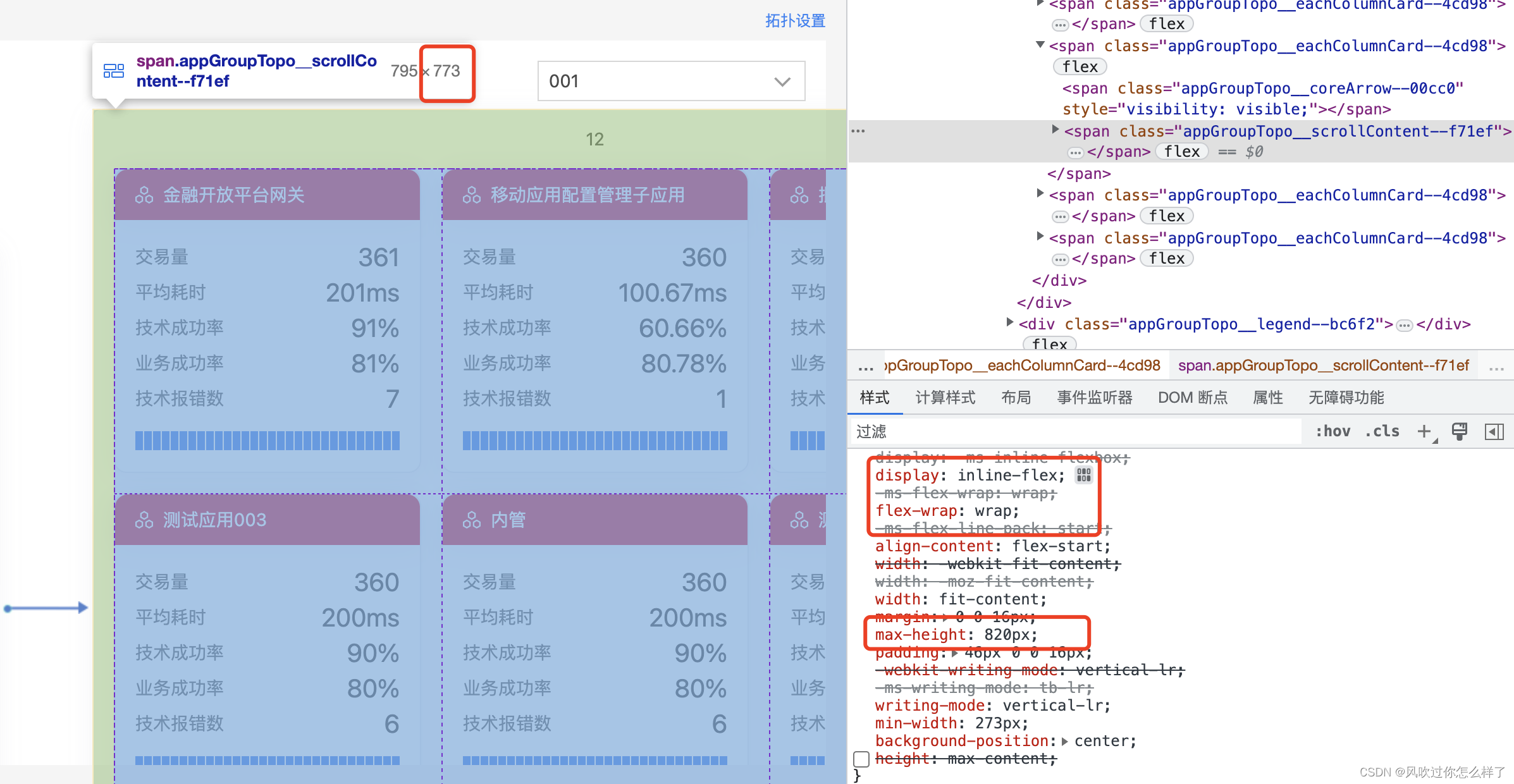
Task: Open the flexbox editor icon beside inline-flex
Action: [1083, 475]
